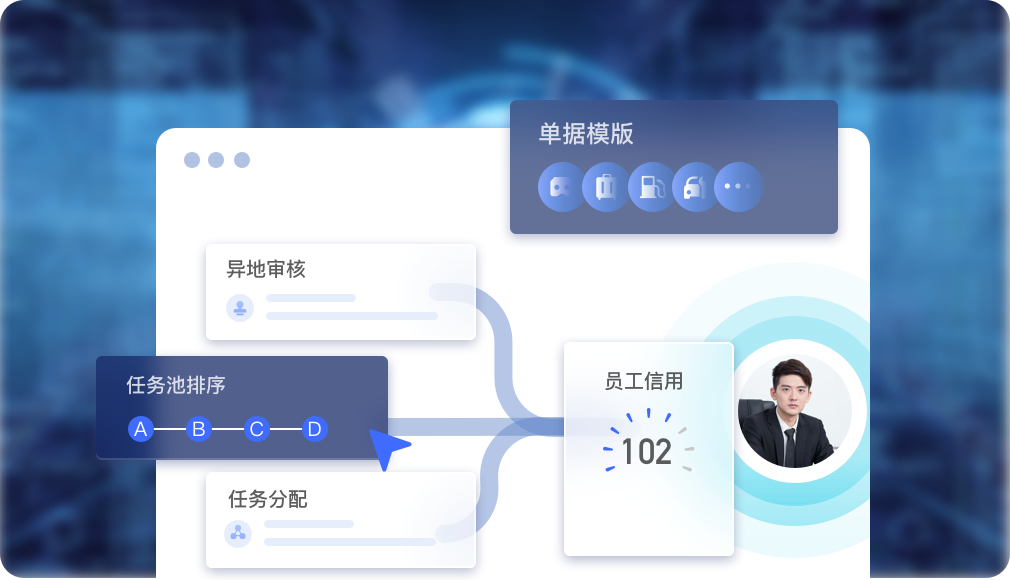The width and height of the screenshot is (1010, 580).
Task: Click the employee portrait photo
Action: pyautogui.click(x=794, y=411)
